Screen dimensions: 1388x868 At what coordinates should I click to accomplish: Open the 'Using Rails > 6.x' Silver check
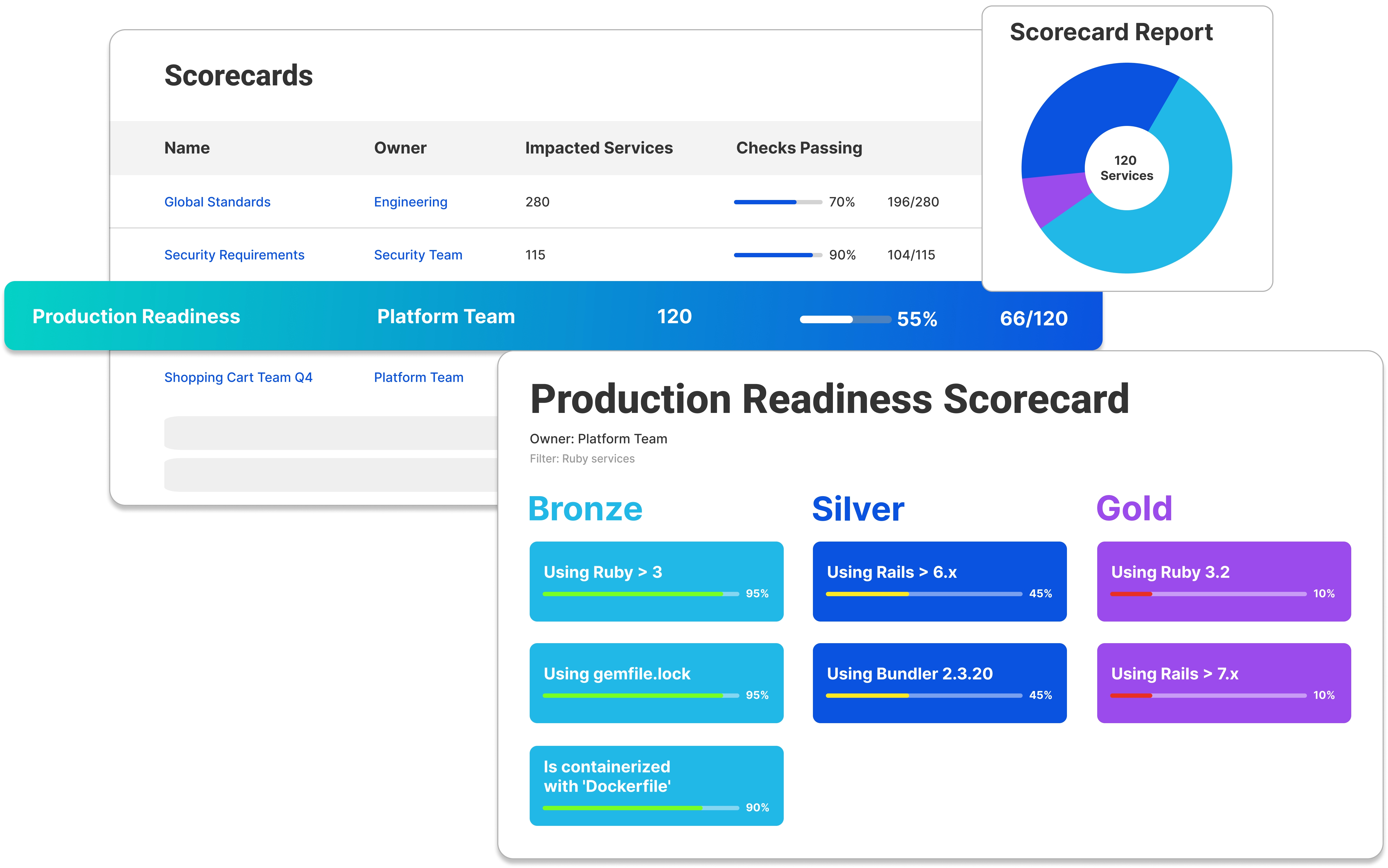click(x=939, y=582)
